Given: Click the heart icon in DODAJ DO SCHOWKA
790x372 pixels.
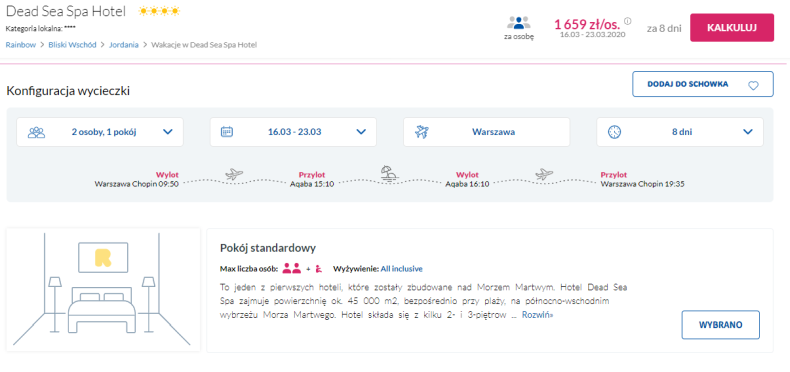Looking at the screenshot, I should pos(753,86).
